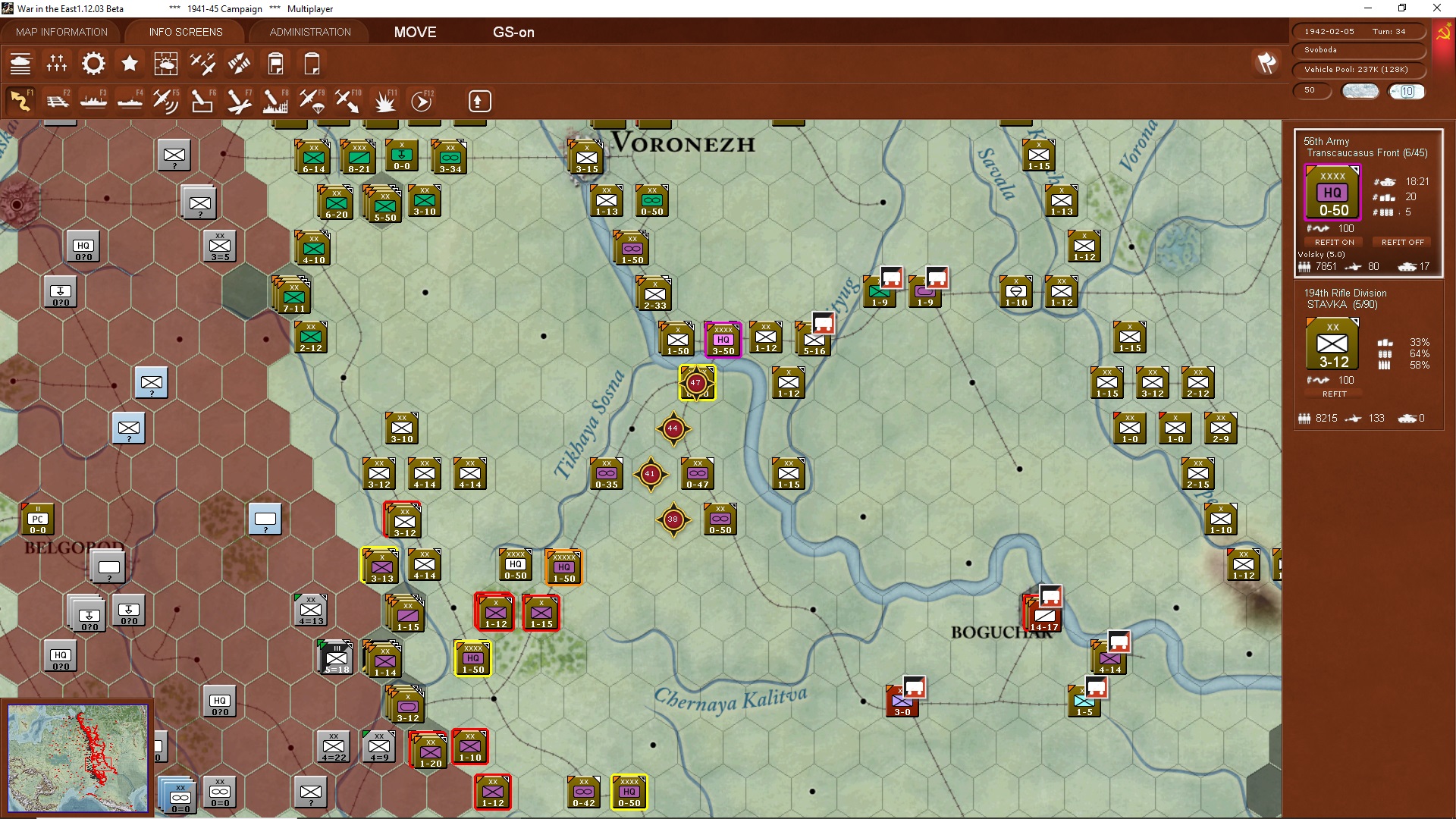Select the F11 explosion mode icon
Viewport: 1456px width, 819px height.
[x=384, y=101]
